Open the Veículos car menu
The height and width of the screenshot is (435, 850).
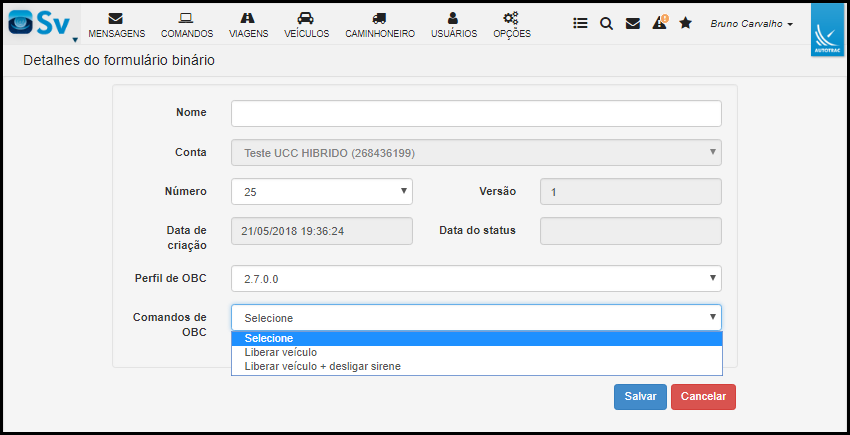point(306,24)
